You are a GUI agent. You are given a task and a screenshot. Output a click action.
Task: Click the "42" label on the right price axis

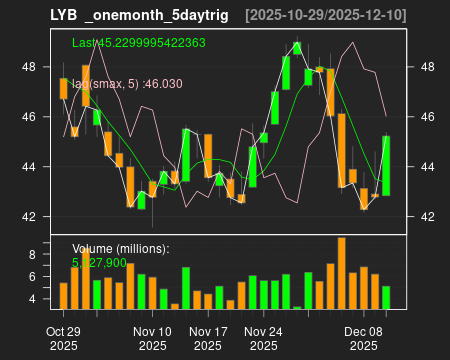pyautogui.click(x=428, y=217)
